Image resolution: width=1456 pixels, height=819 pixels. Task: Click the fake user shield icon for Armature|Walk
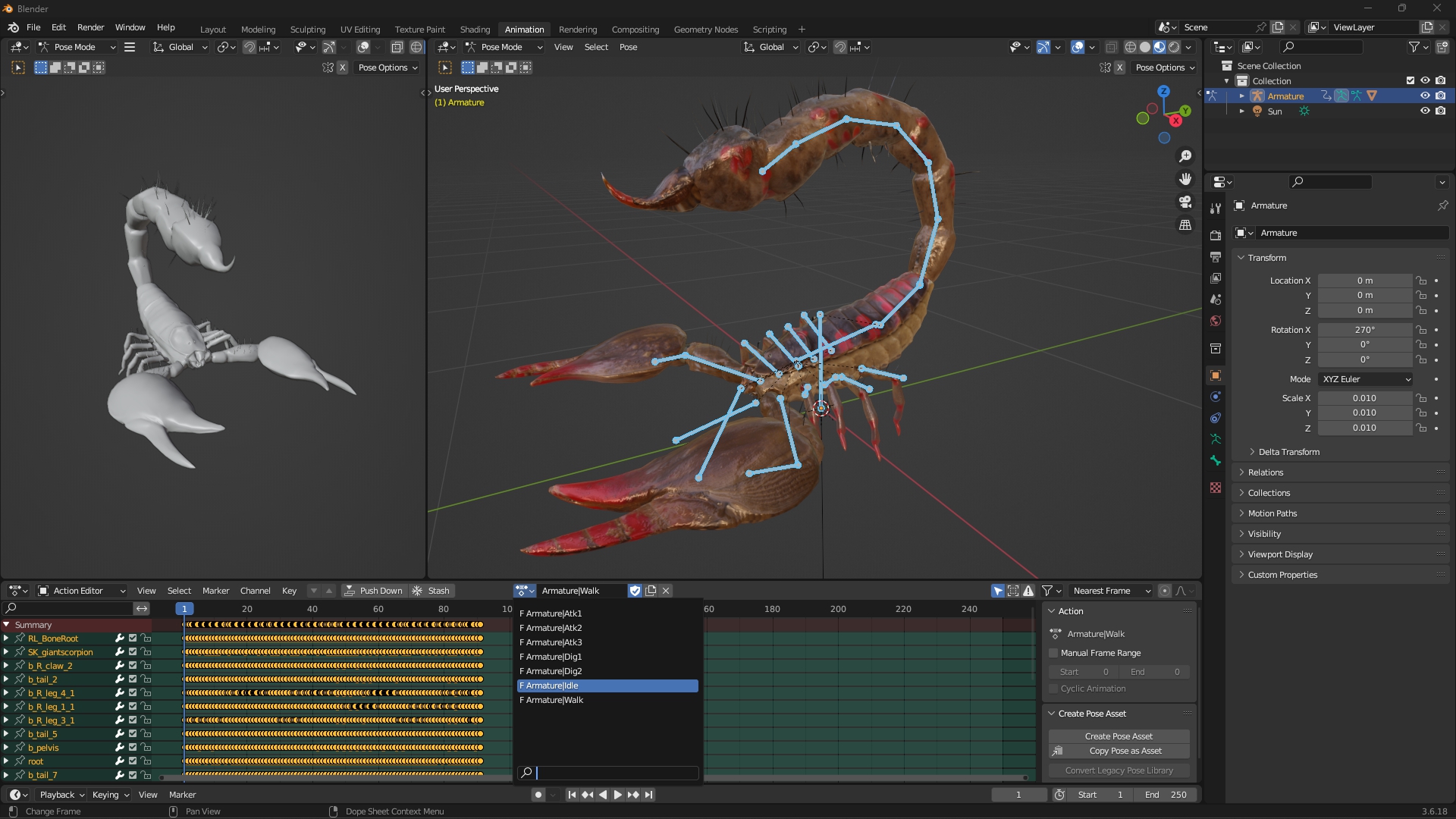(x=635, y=591)
